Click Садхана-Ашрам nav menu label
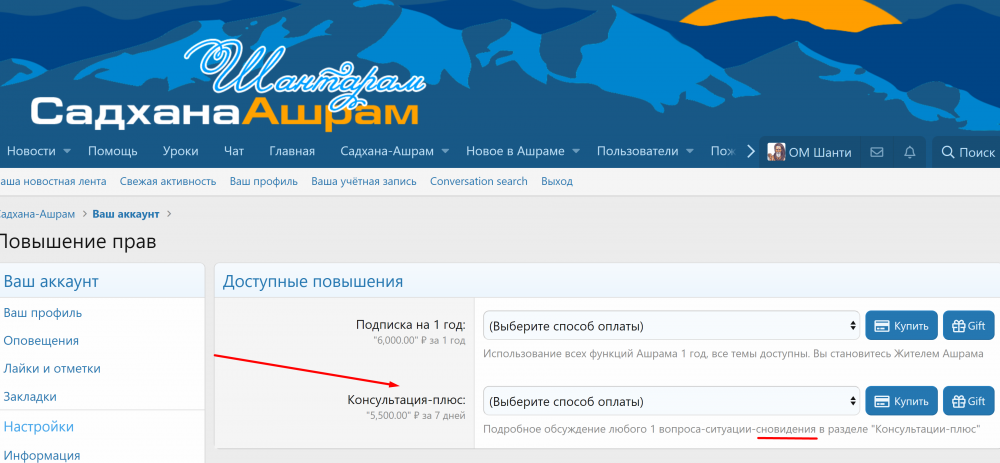Image resolution: width=1000 pixels, height=463 pixels. tap(387, 152)
